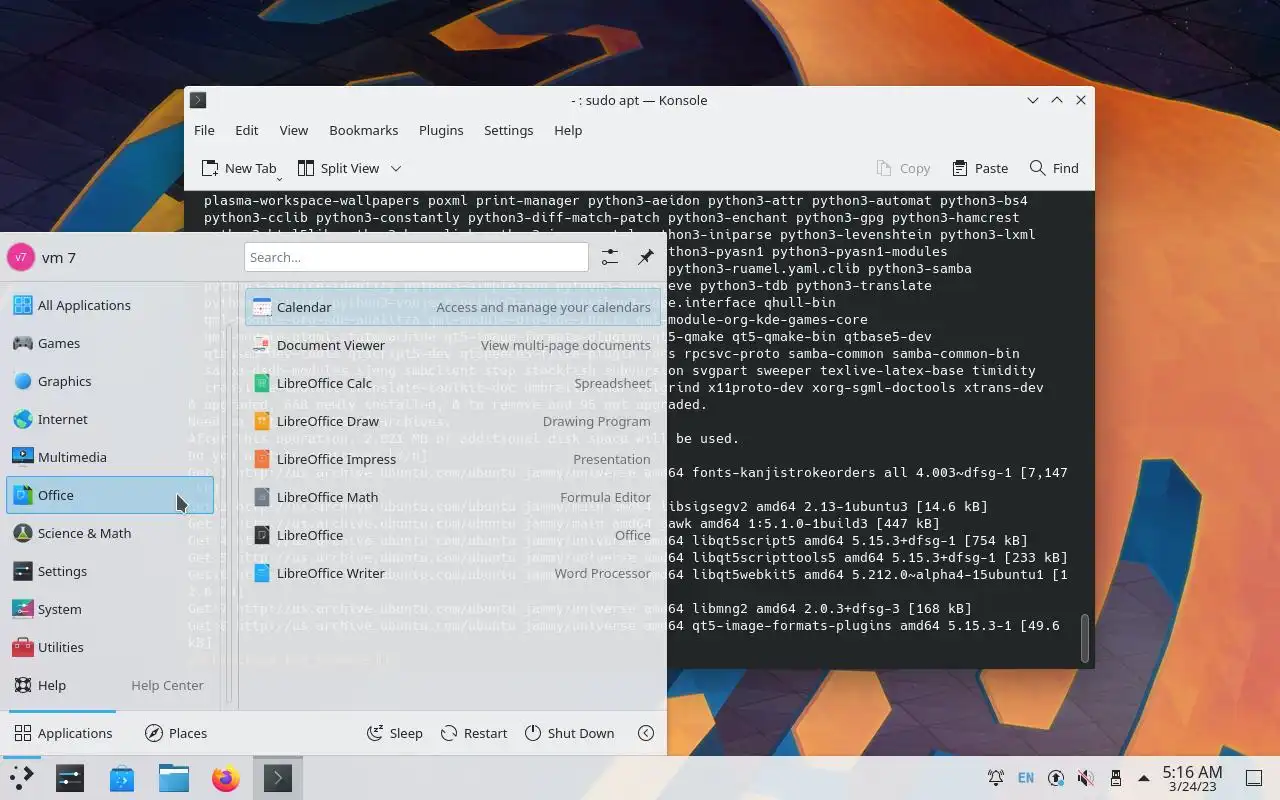
Task: Open Konsole File menu
Action: (204, 130)
